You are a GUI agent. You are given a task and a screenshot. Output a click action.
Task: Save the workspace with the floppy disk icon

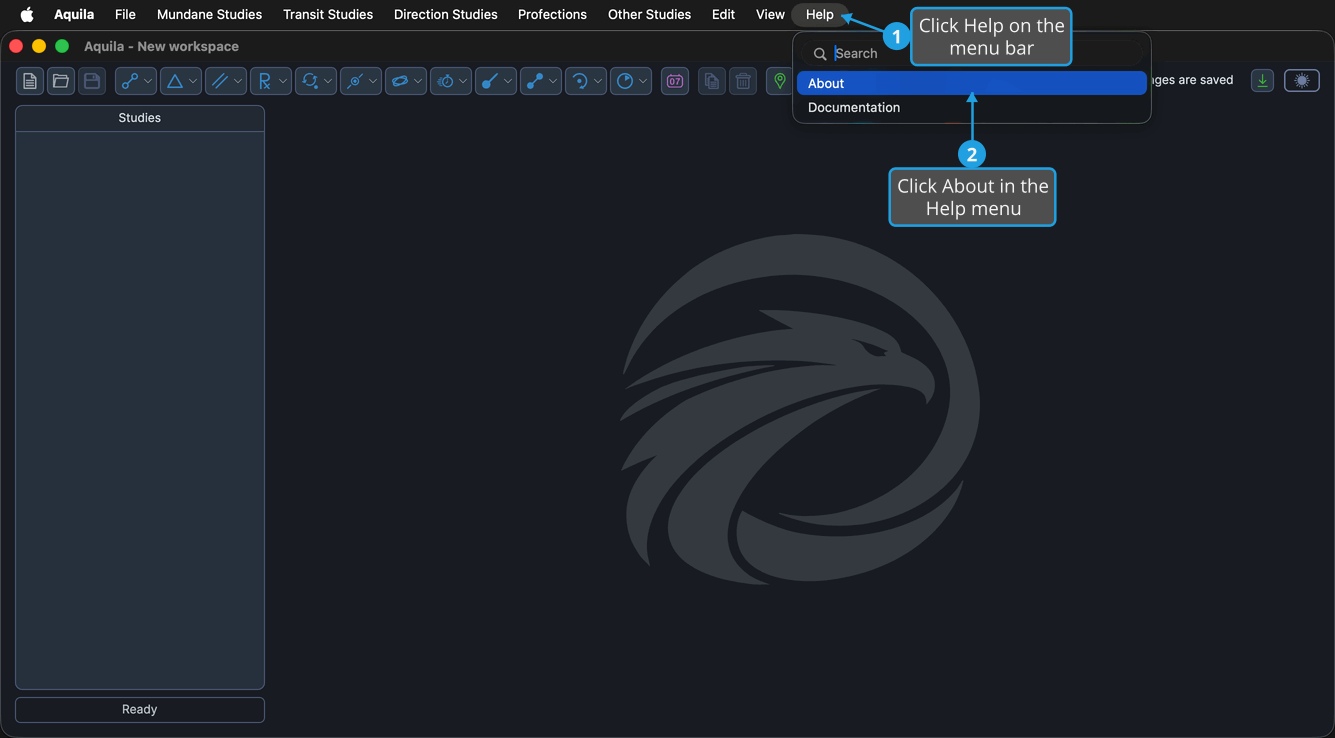click(x=92, y=81)
